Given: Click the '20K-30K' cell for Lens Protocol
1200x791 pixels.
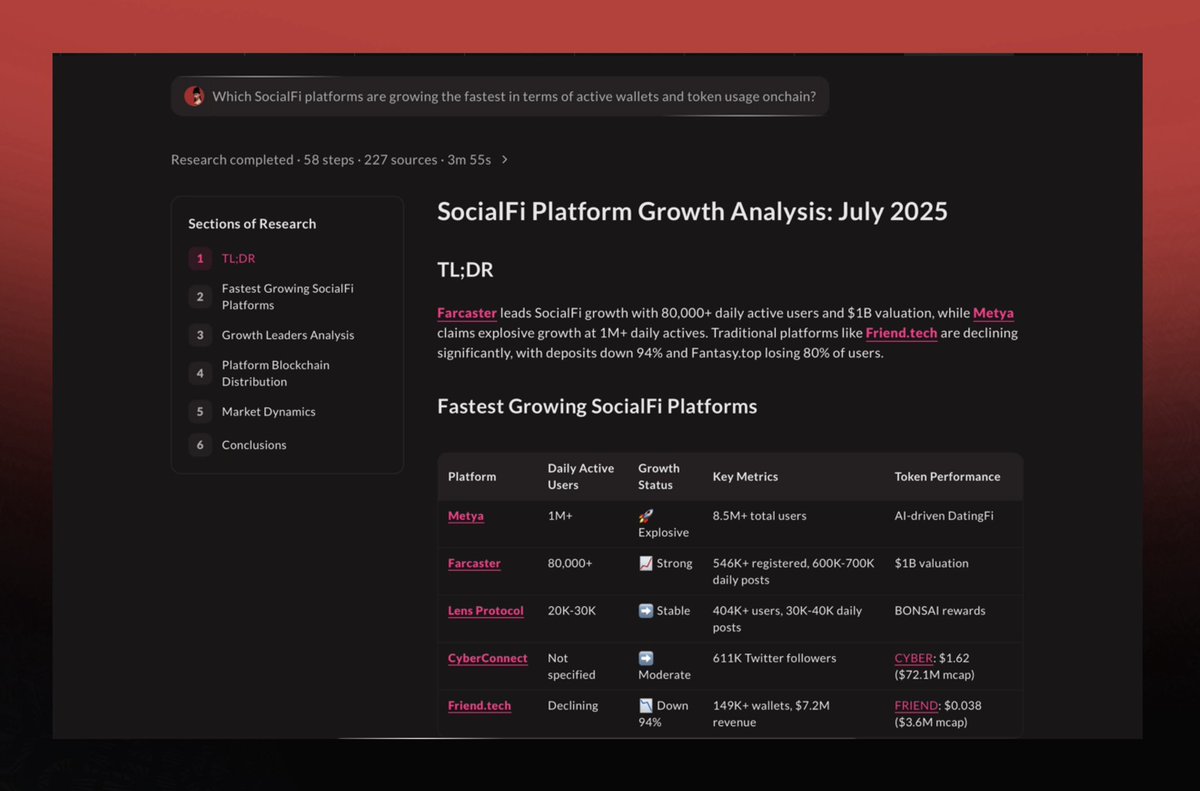Looking at the screenshot, I should point(572,610).
